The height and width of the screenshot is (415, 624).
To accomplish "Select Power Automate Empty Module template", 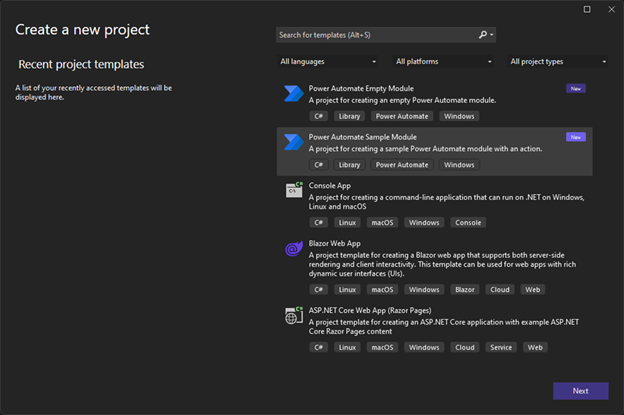I will 362,88.
